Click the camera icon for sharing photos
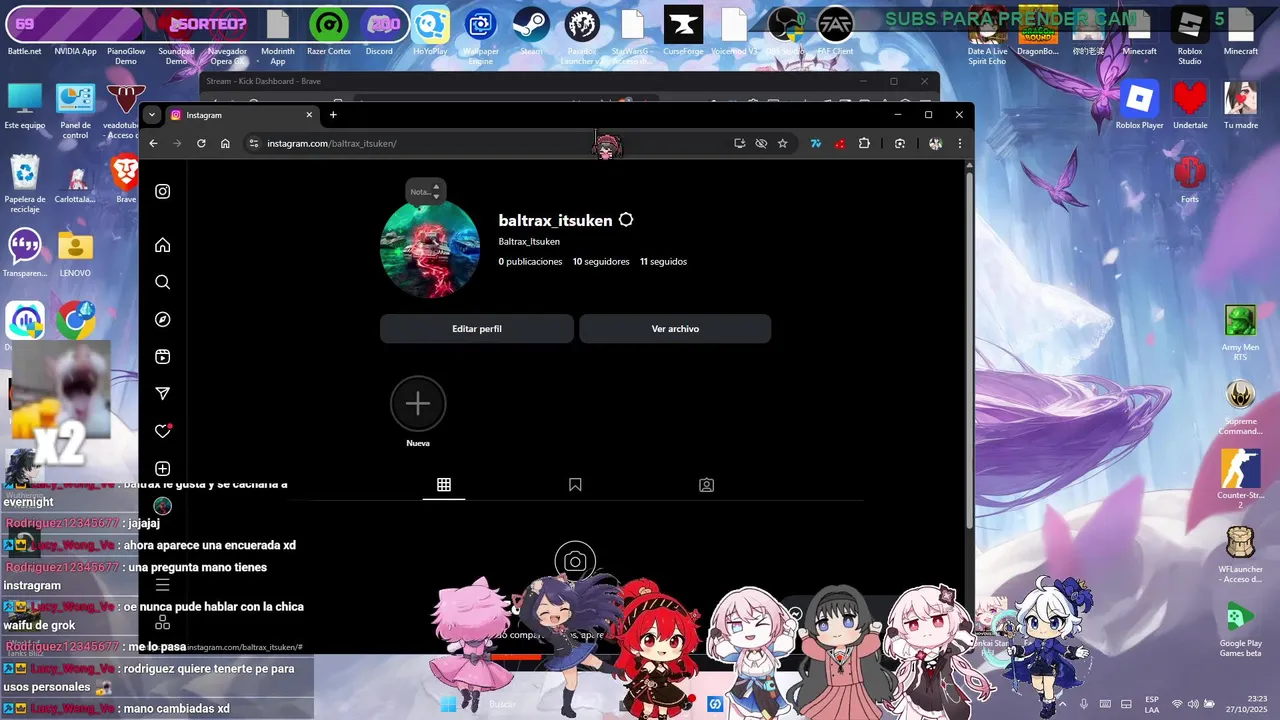This screenshot has width=1280, height=720. 575,562
